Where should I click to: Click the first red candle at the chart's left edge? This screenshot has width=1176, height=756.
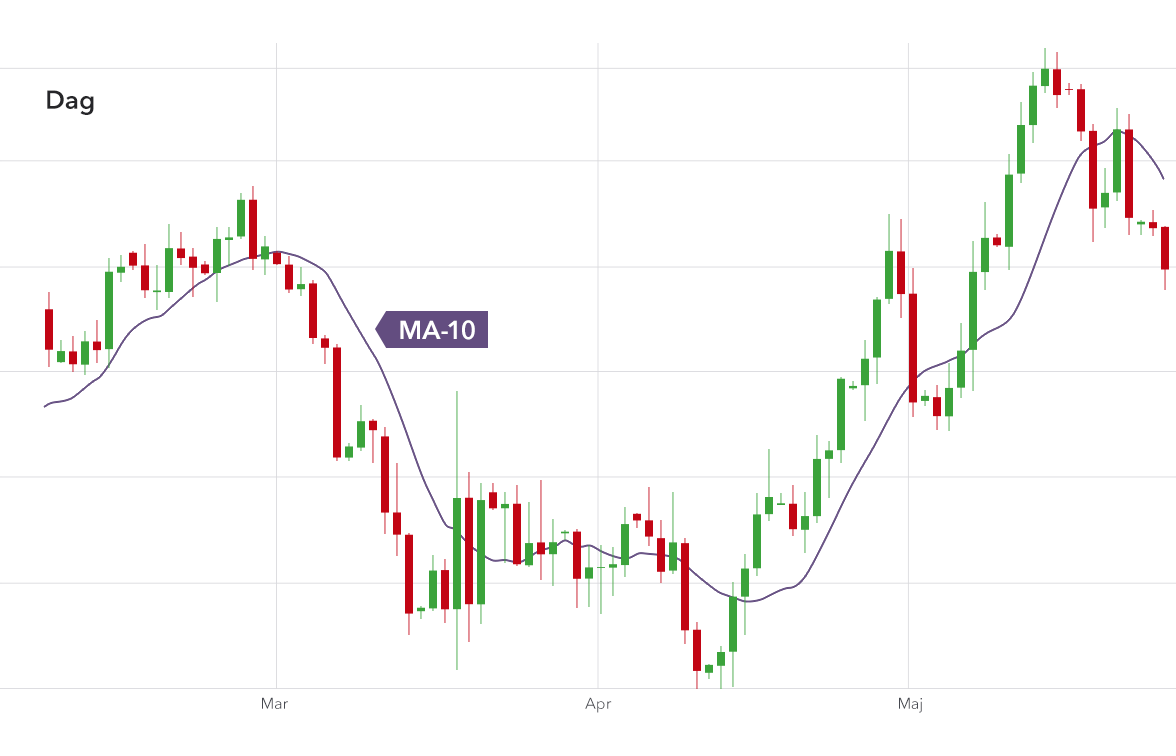click(x=49, y=329)
